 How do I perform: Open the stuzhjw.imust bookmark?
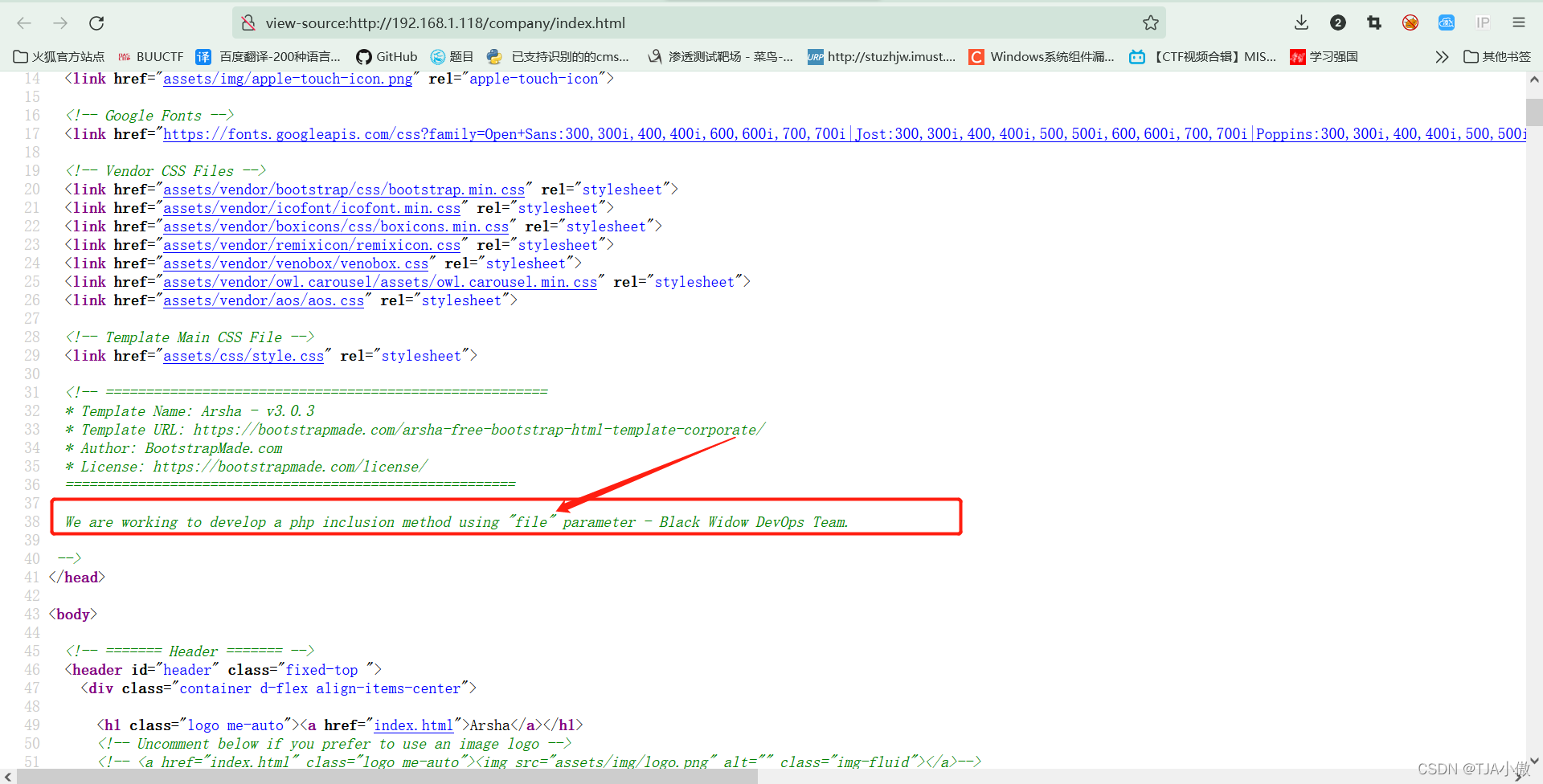click(x=882, y=57)
